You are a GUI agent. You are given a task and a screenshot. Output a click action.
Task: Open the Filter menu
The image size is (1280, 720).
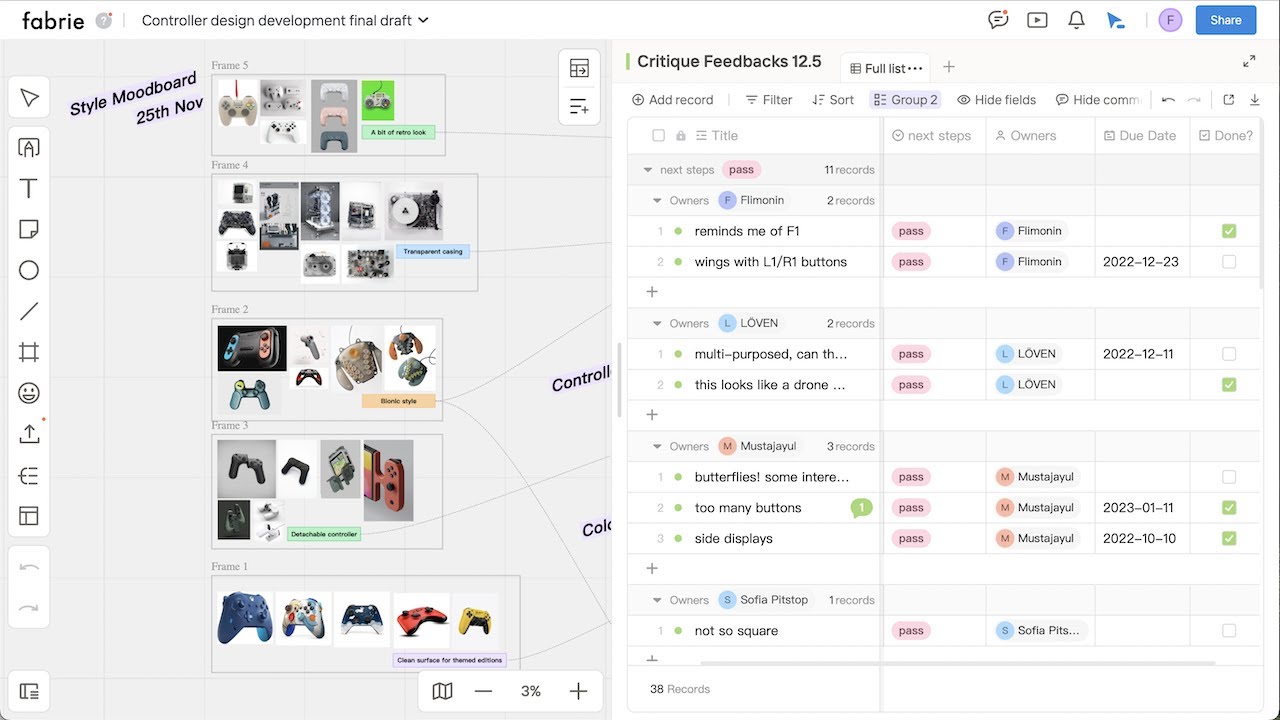click(x=769, y=100)
